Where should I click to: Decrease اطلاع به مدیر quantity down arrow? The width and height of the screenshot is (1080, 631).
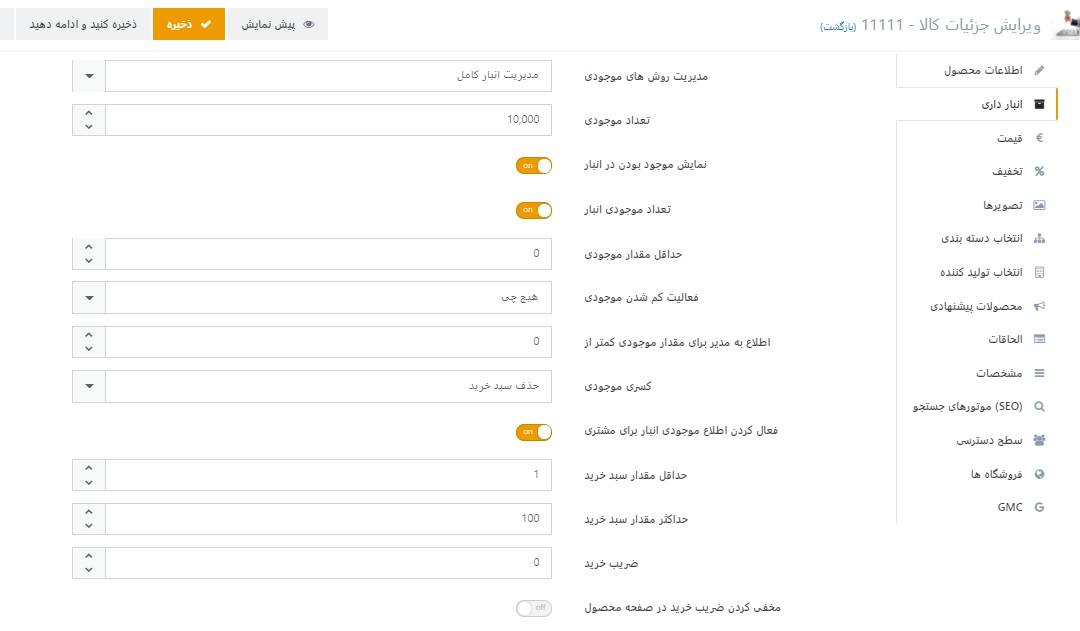[x=88, y=349]
